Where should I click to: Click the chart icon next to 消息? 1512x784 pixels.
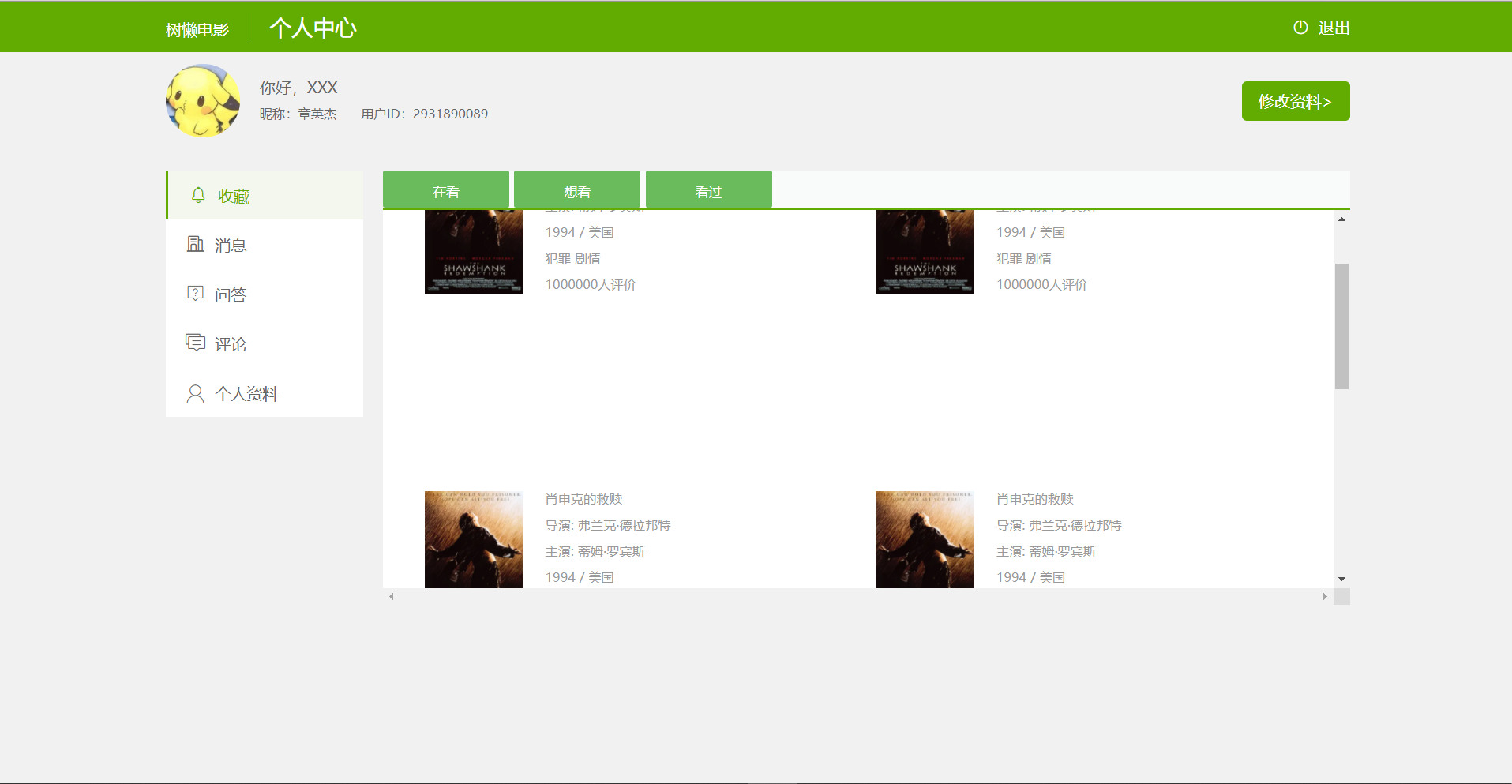click(195, 244)
